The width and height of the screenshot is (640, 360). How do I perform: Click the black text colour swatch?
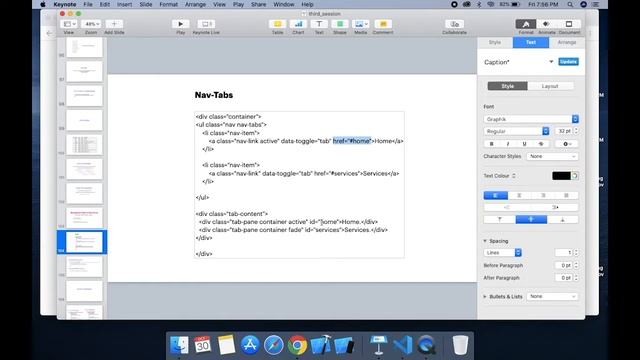561,176
